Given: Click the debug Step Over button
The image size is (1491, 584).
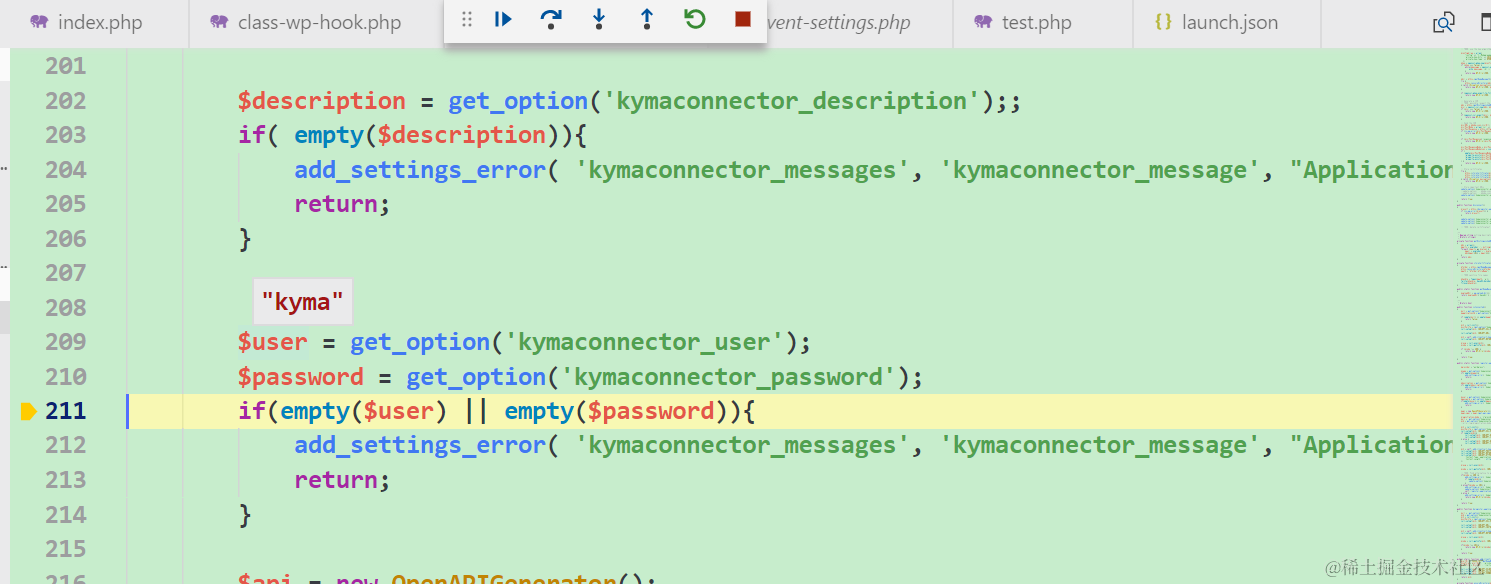Looking at the screenshot, I should coord(551,19).
